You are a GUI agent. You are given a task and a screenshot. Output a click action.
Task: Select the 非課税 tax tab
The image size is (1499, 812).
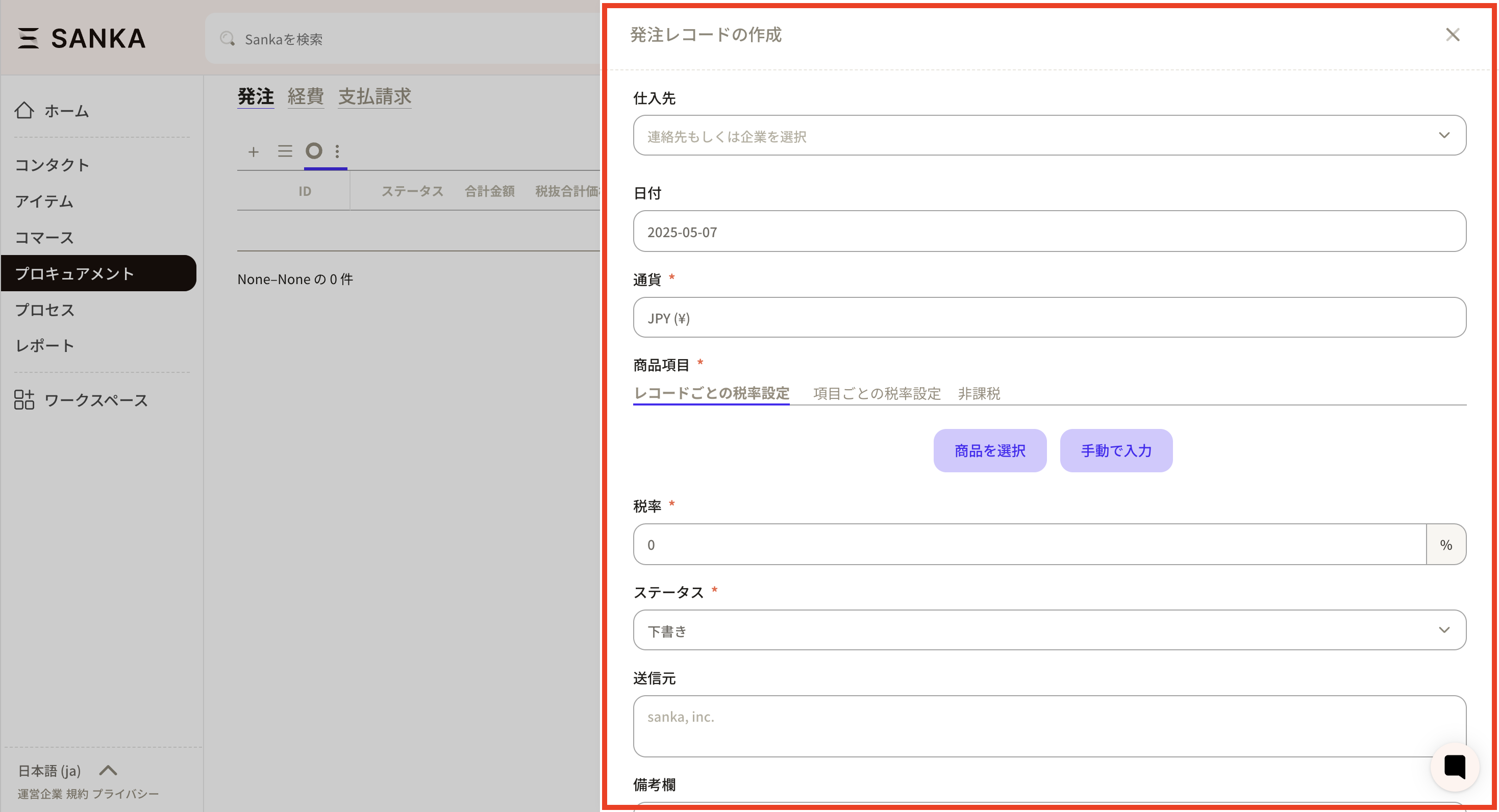click(x=979, y=394)
